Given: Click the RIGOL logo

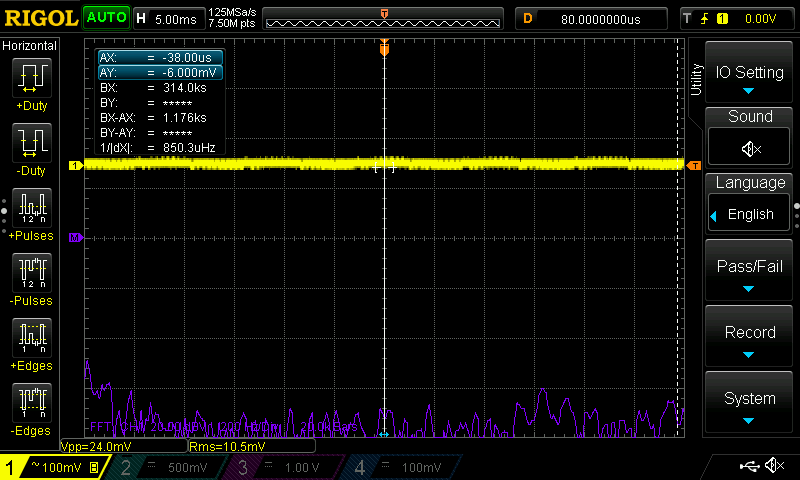Looking at the screenshot, I should (40, 17).
